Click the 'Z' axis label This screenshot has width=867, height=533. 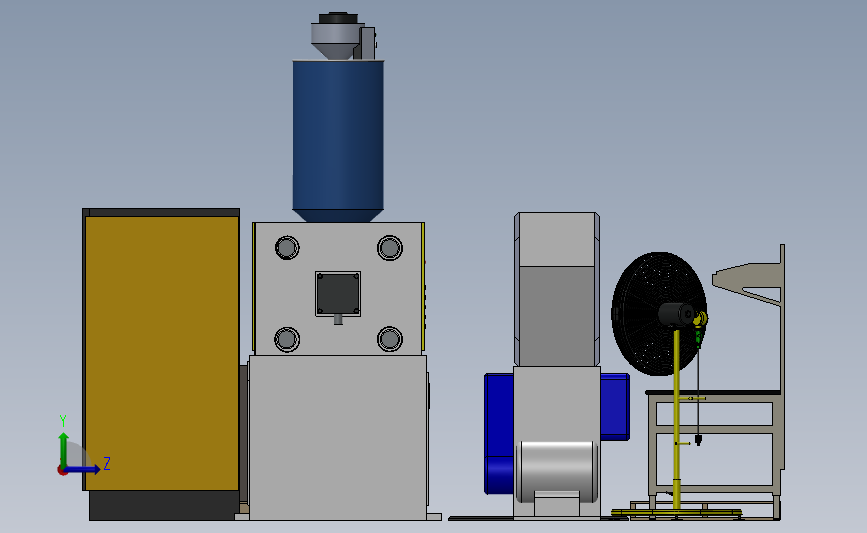[x=107, y=463]
